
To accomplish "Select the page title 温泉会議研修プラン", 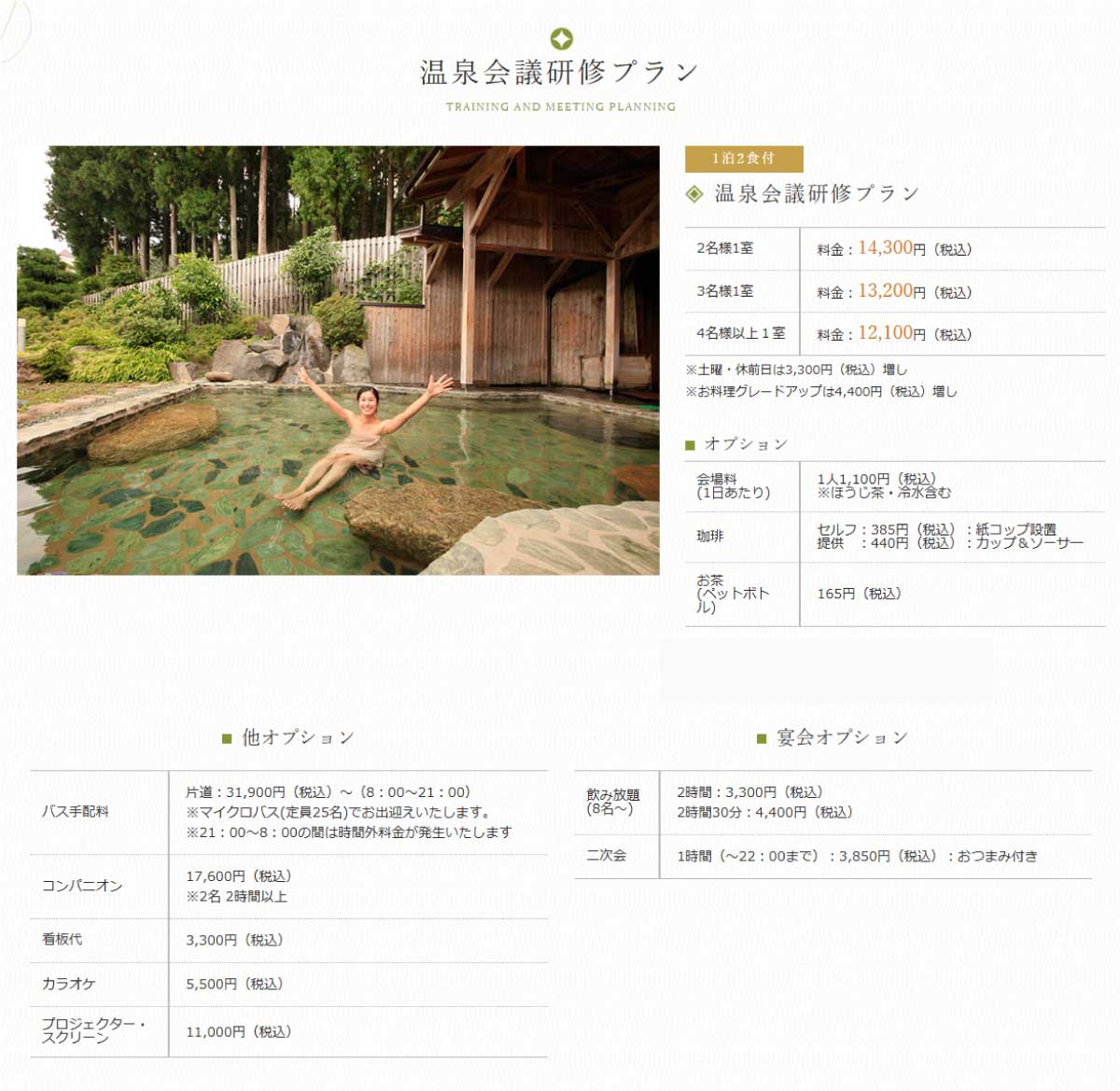I will [560, 72].
